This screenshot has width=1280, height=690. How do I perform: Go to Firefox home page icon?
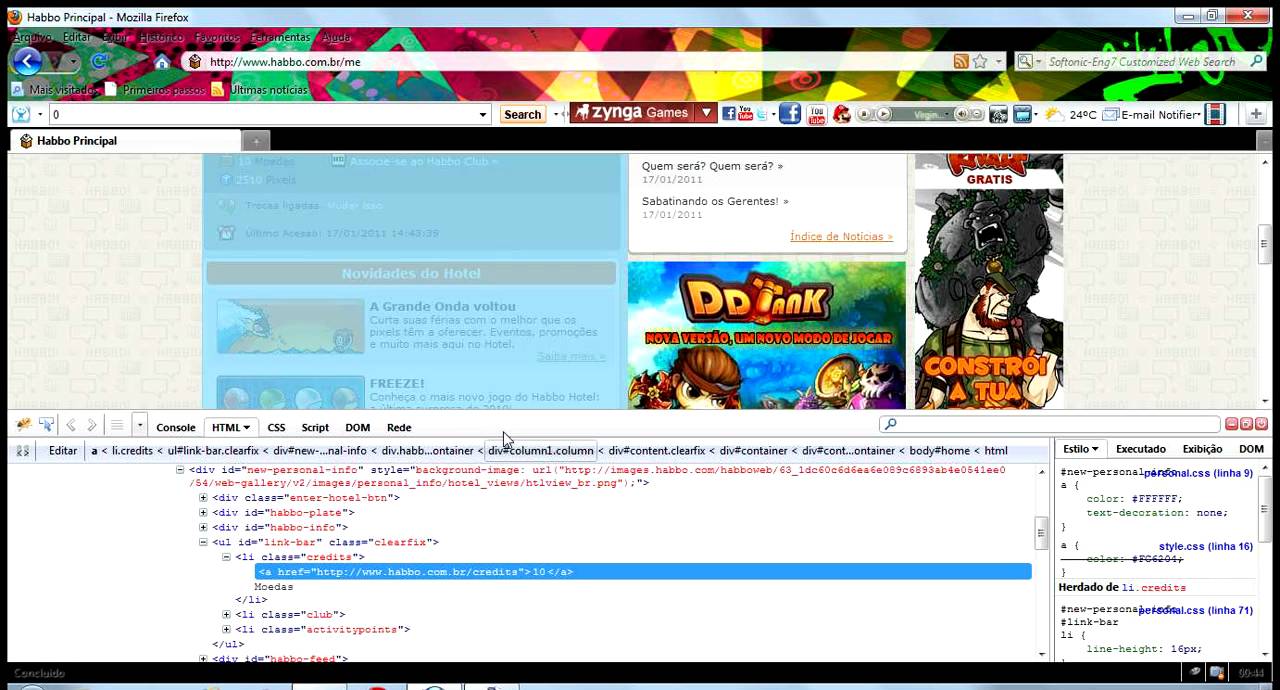(162, 62)
